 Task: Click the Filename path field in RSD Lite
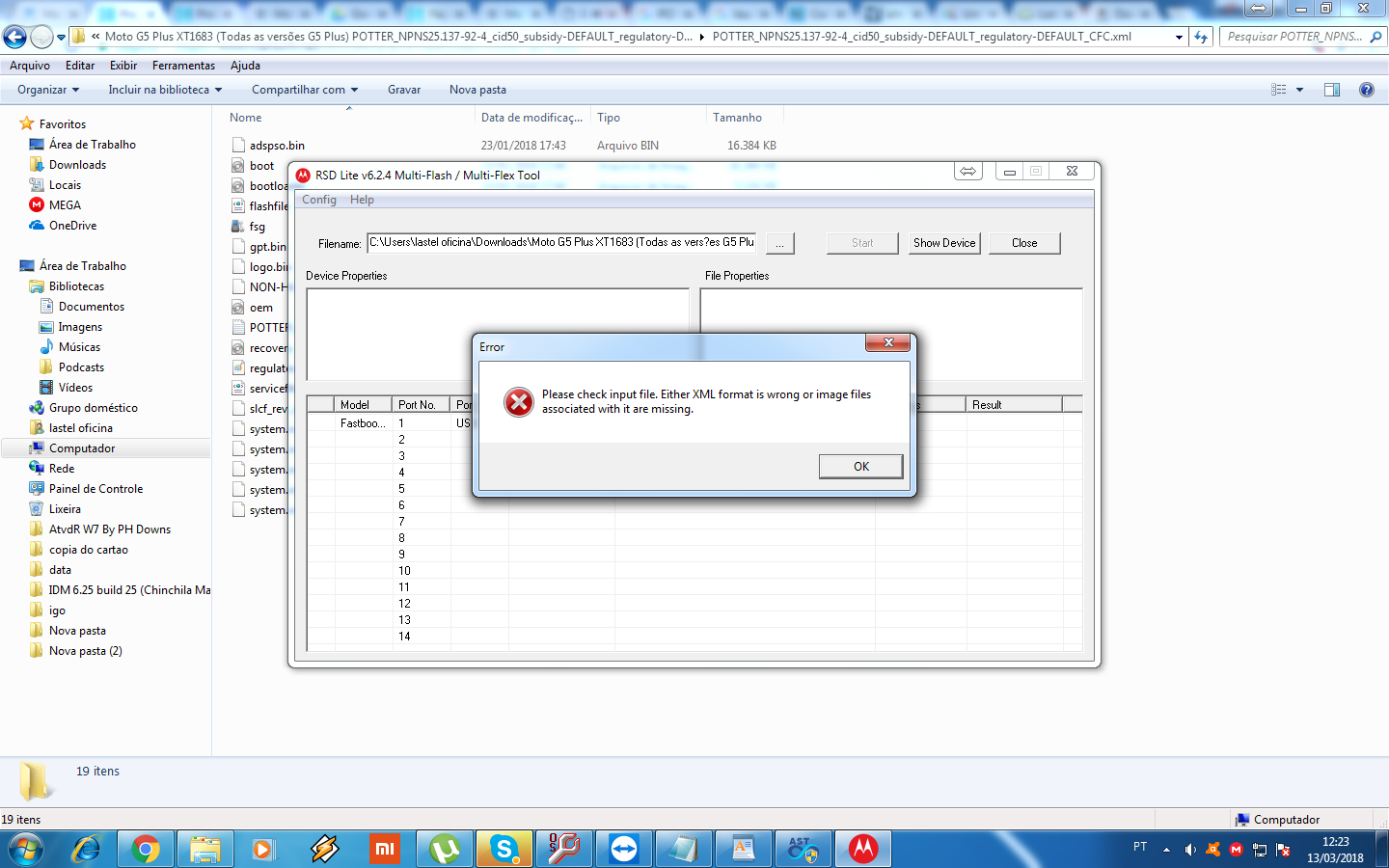(562, 243)
